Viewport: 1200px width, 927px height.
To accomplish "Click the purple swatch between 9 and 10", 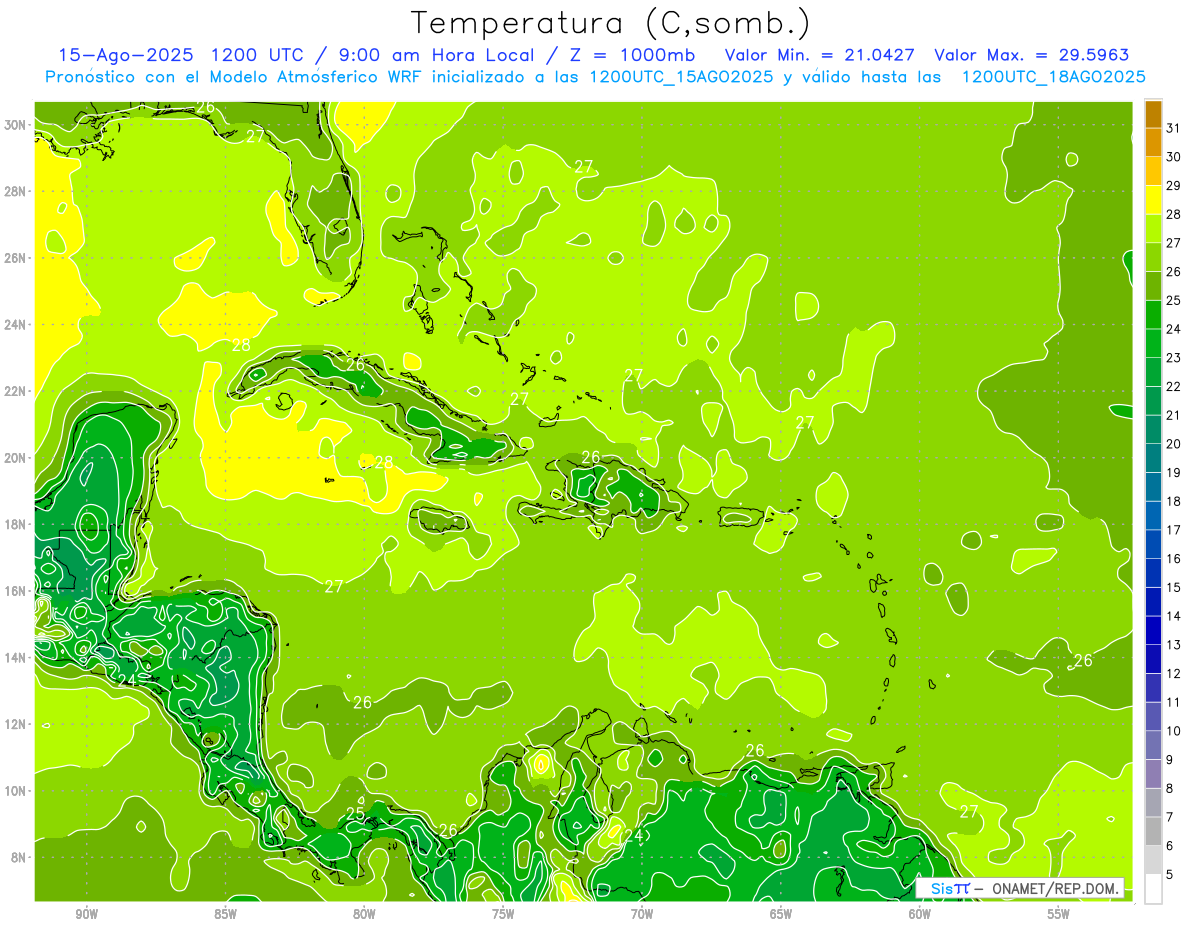I will [1153, 746].
